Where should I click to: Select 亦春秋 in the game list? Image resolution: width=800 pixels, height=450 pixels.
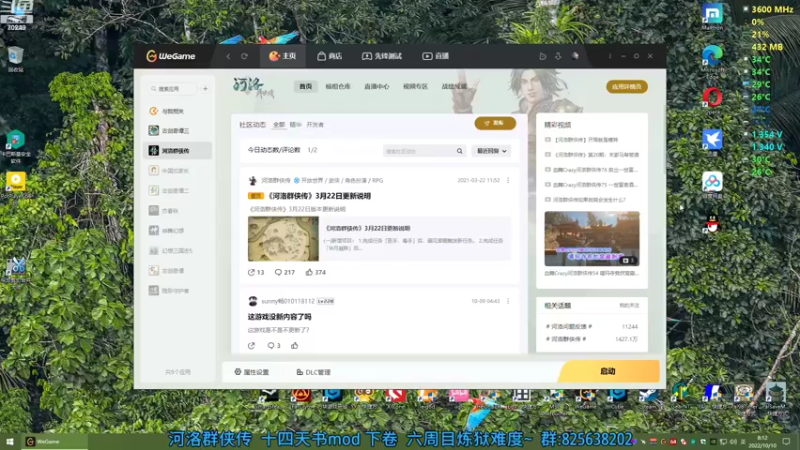tap(178, 210)
